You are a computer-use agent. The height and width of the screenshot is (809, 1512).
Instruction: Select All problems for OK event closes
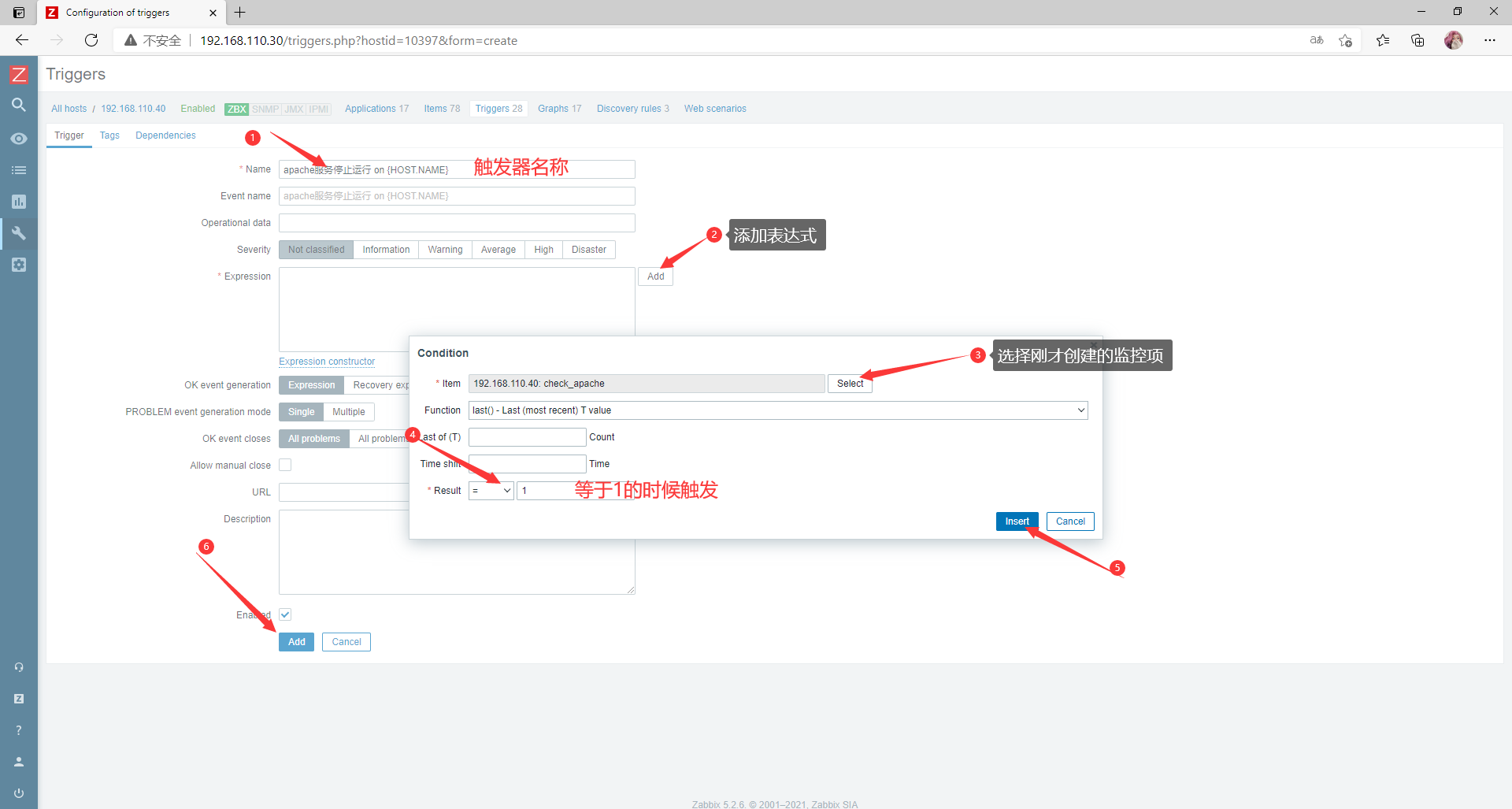pos(313,439)
